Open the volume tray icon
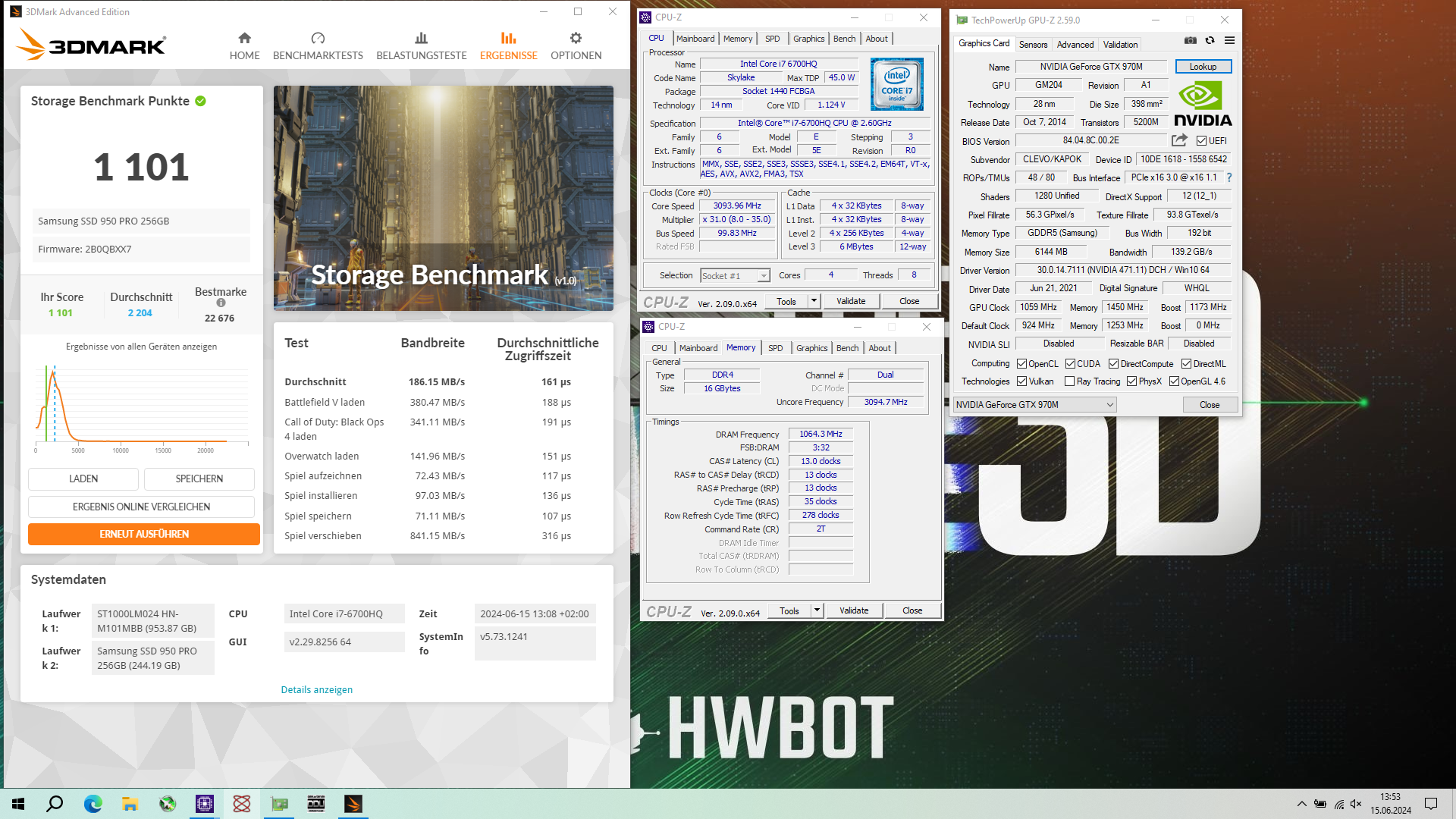The image size is (1456, 819). tap(1356, 804)
